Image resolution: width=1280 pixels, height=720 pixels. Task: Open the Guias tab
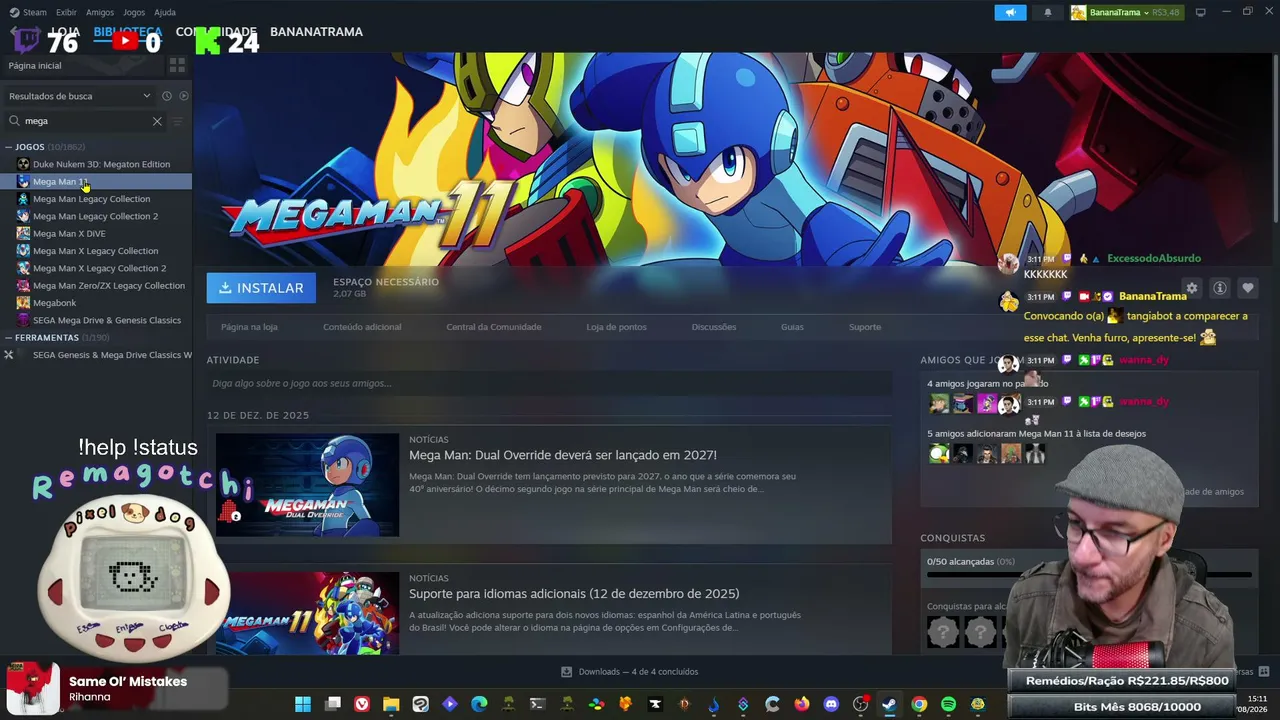click(792, 327)
